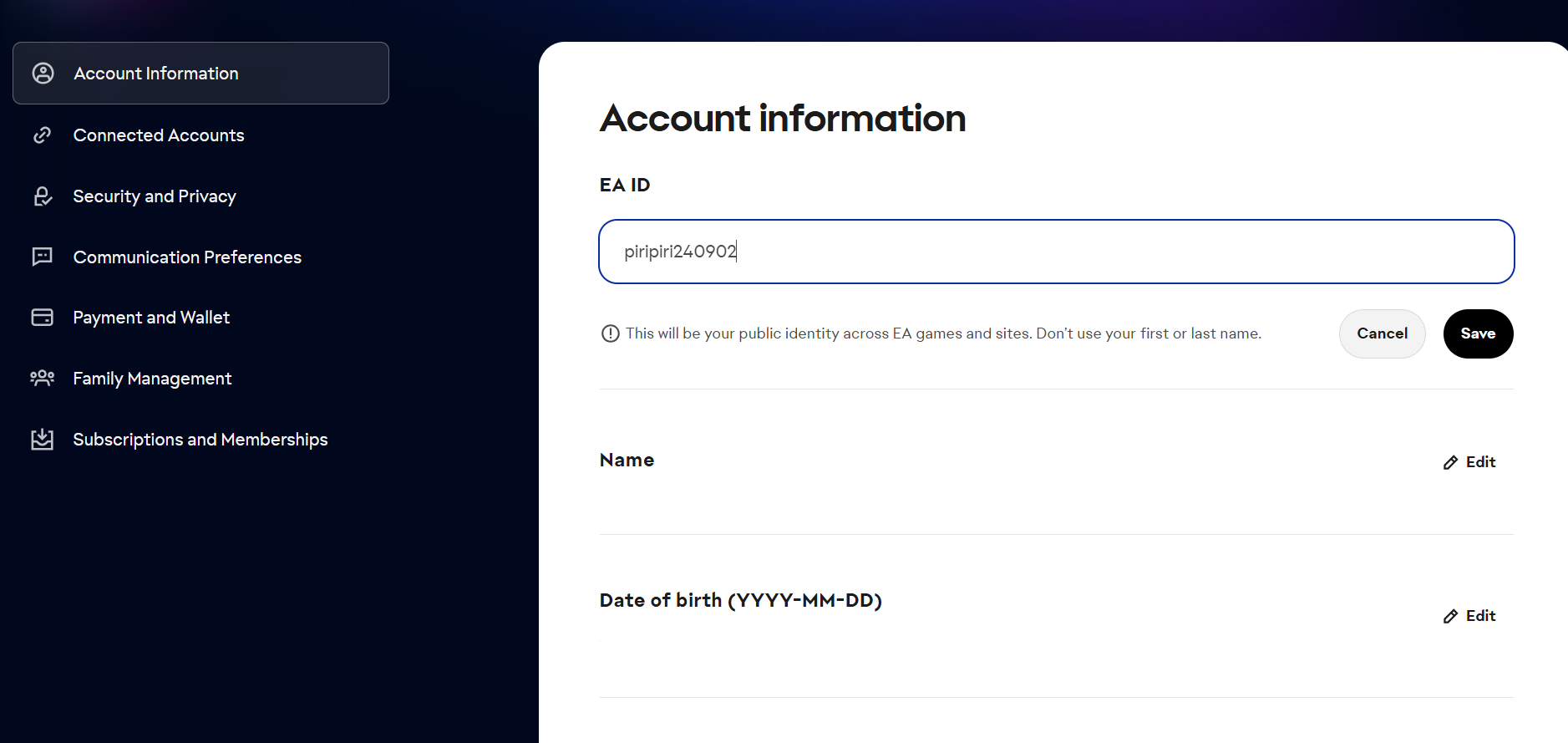Click the Security and Privacy lock icon

(43, 196)
